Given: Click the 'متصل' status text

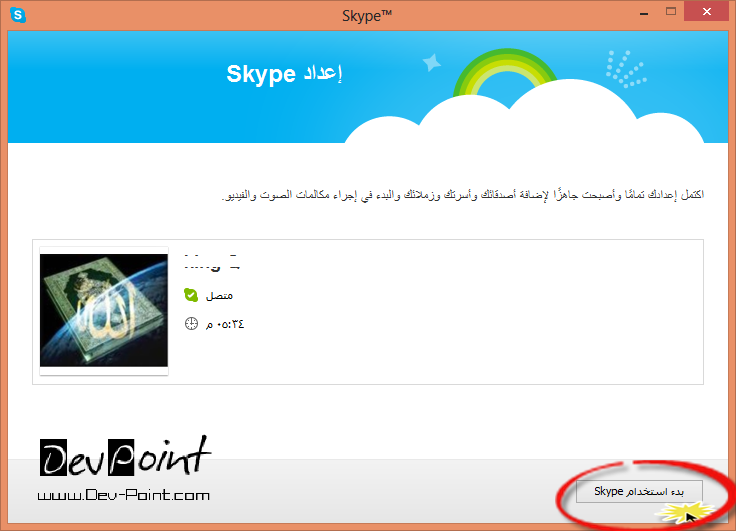Looking at the screenshot, I should (219, 296).
